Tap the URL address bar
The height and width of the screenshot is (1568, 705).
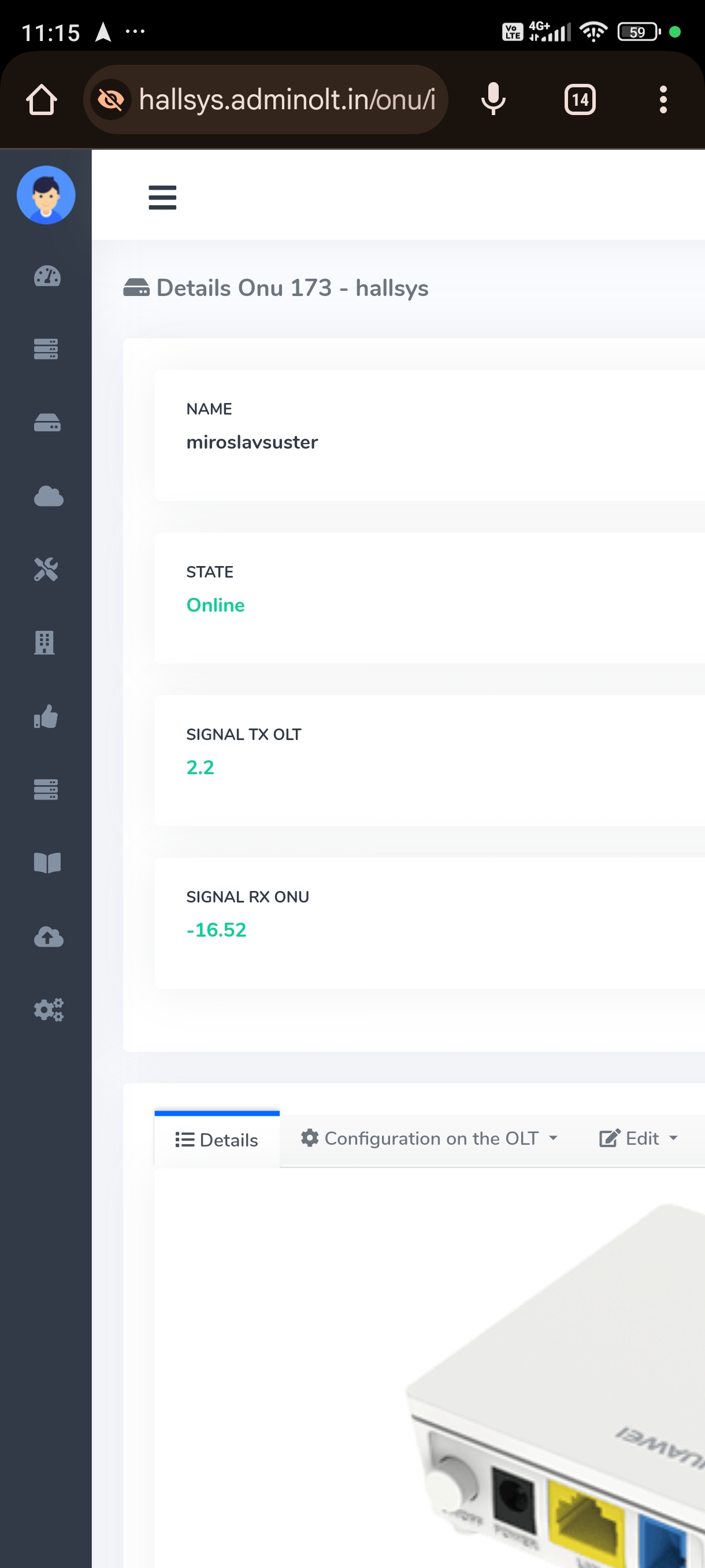(x=286, y=99)
